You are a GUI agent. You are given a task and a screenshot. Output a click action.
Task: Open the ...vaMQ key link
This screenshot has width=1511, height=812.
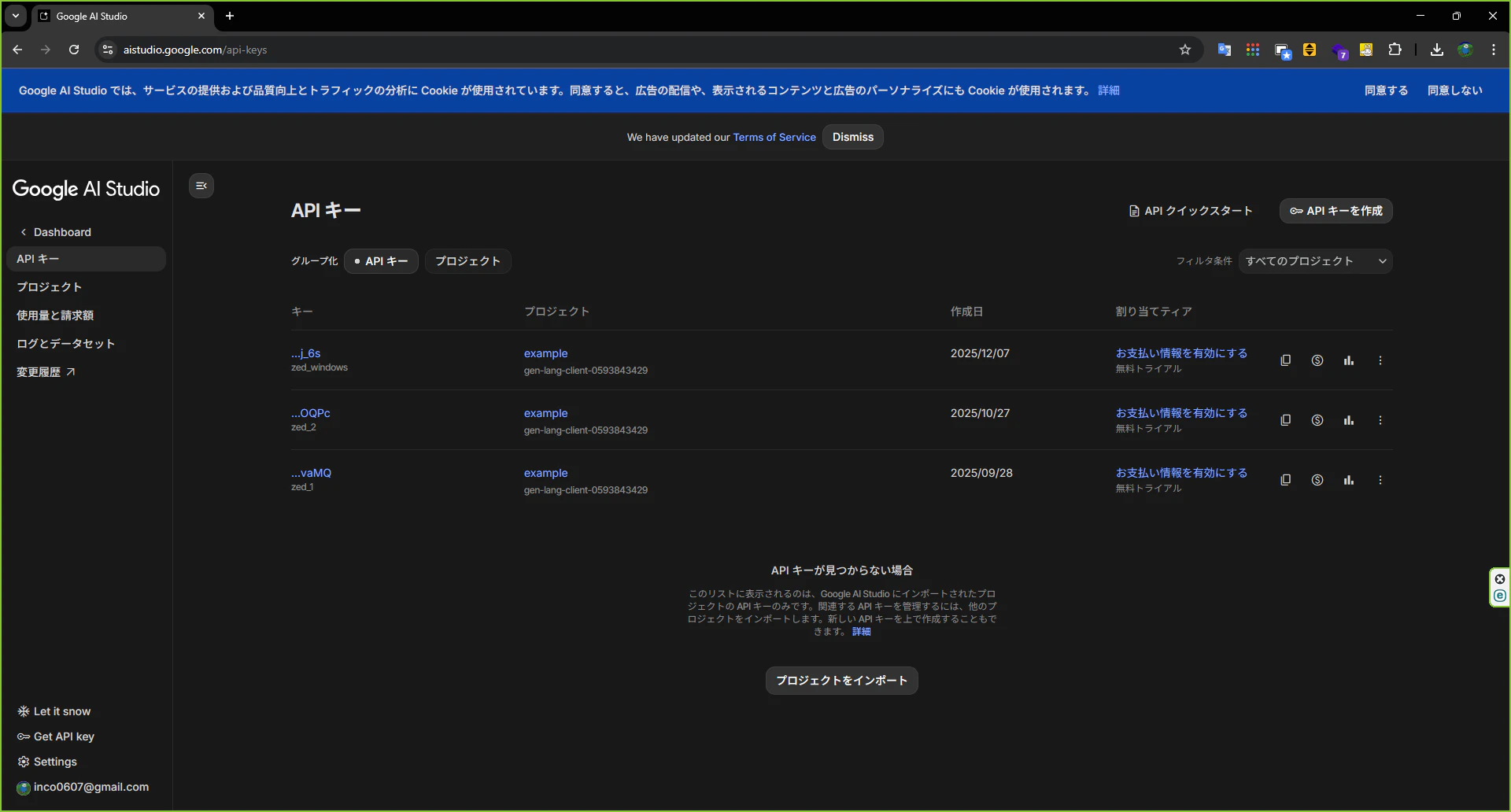[311, 473]
